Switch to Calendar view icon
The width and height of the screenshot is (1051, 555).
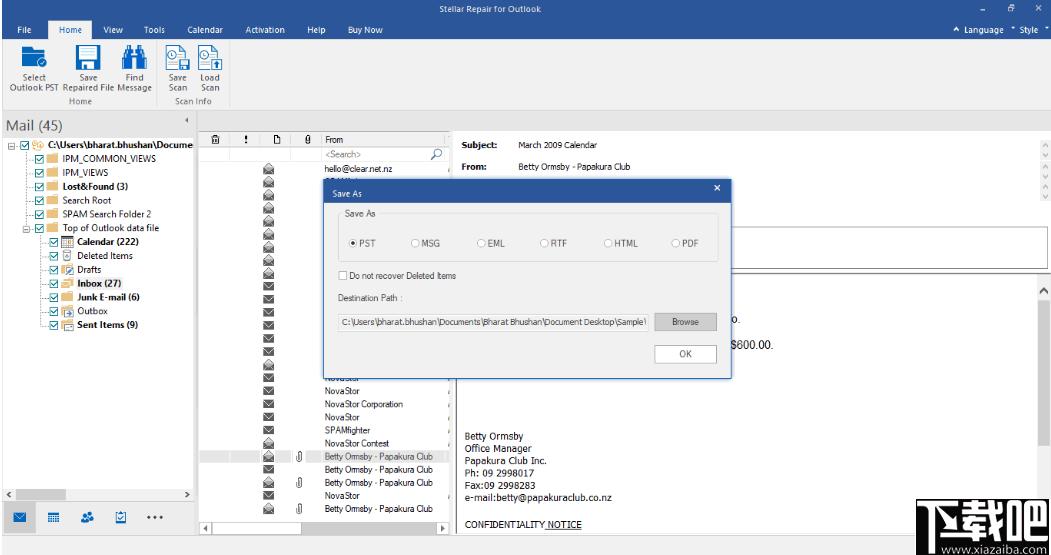pyautogui.click(x=54, y=517)
